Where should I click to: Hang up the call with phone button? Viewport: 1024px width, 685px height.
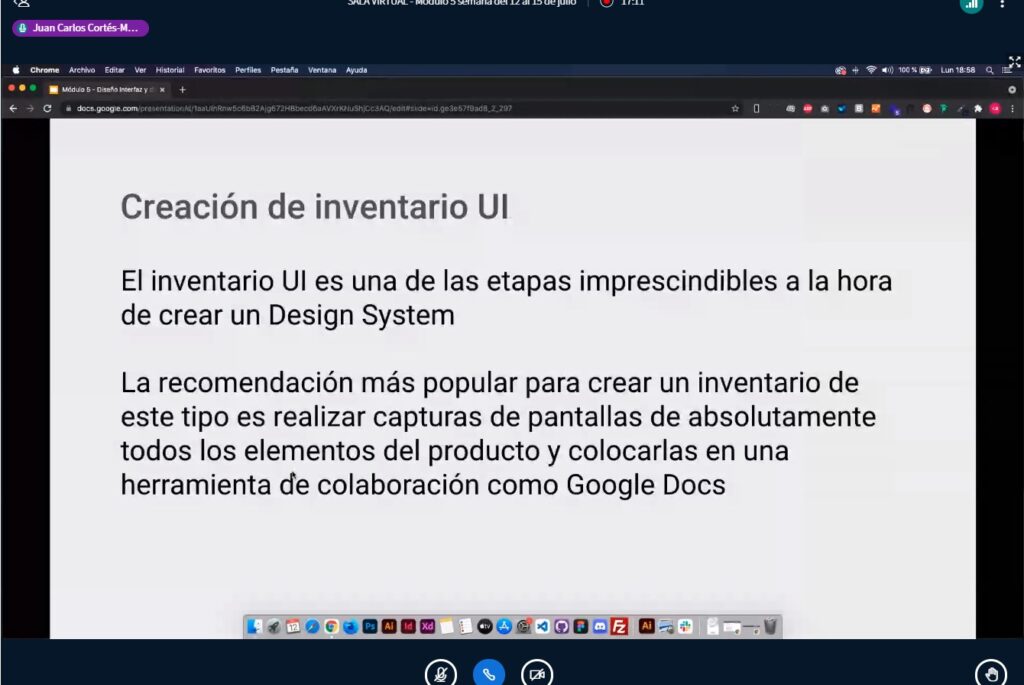click(488, 674)
